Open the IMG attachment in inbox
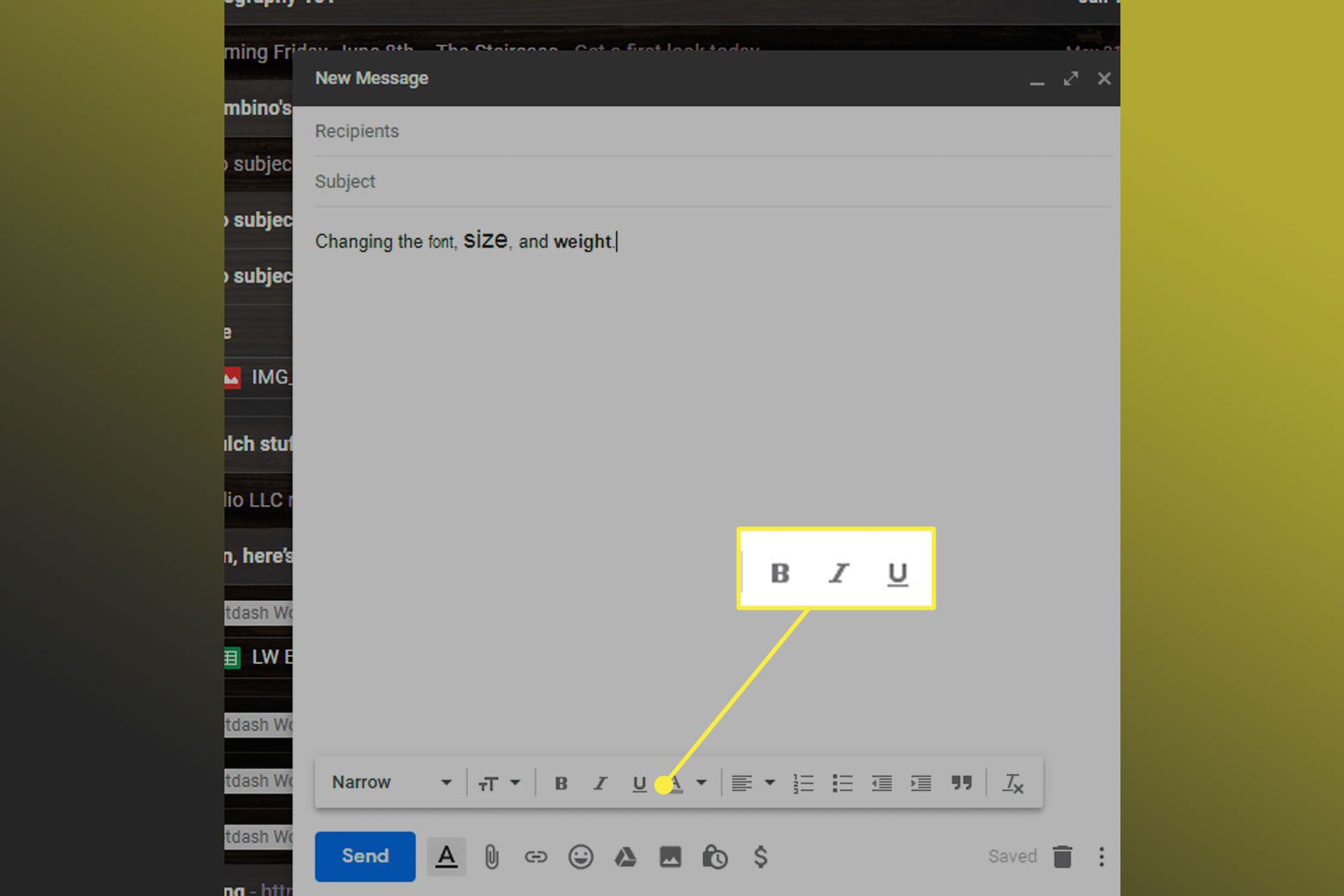 (x=258, y=377)
